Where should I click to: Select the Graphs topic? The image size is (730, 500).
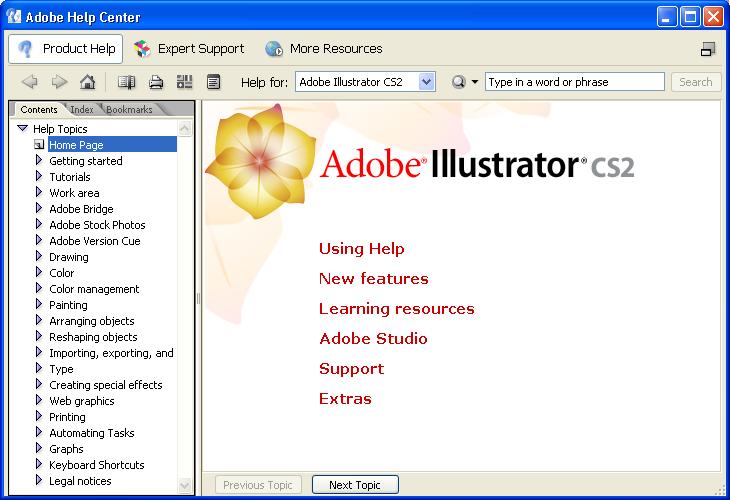67,449
